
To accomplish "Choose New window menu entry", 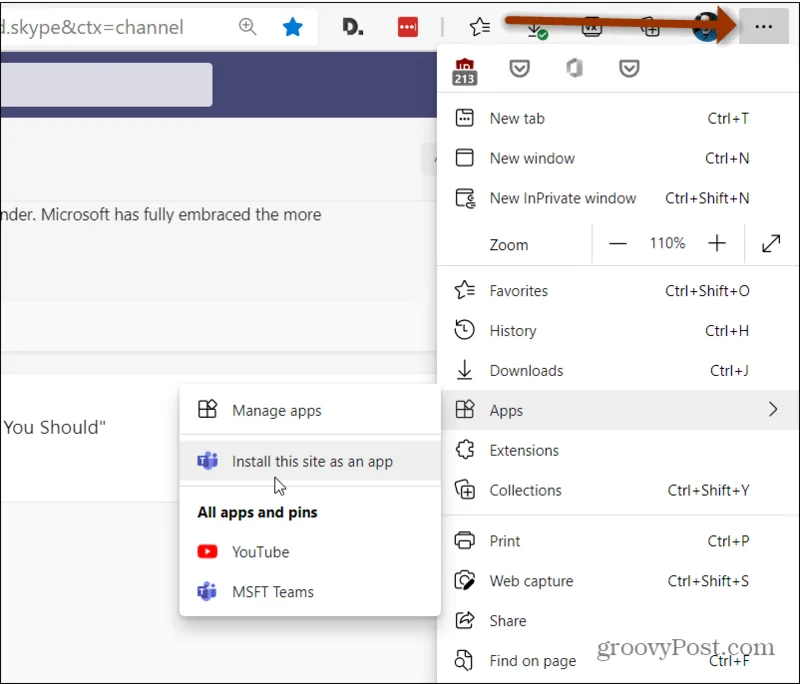I will click(x=618, y=158).
